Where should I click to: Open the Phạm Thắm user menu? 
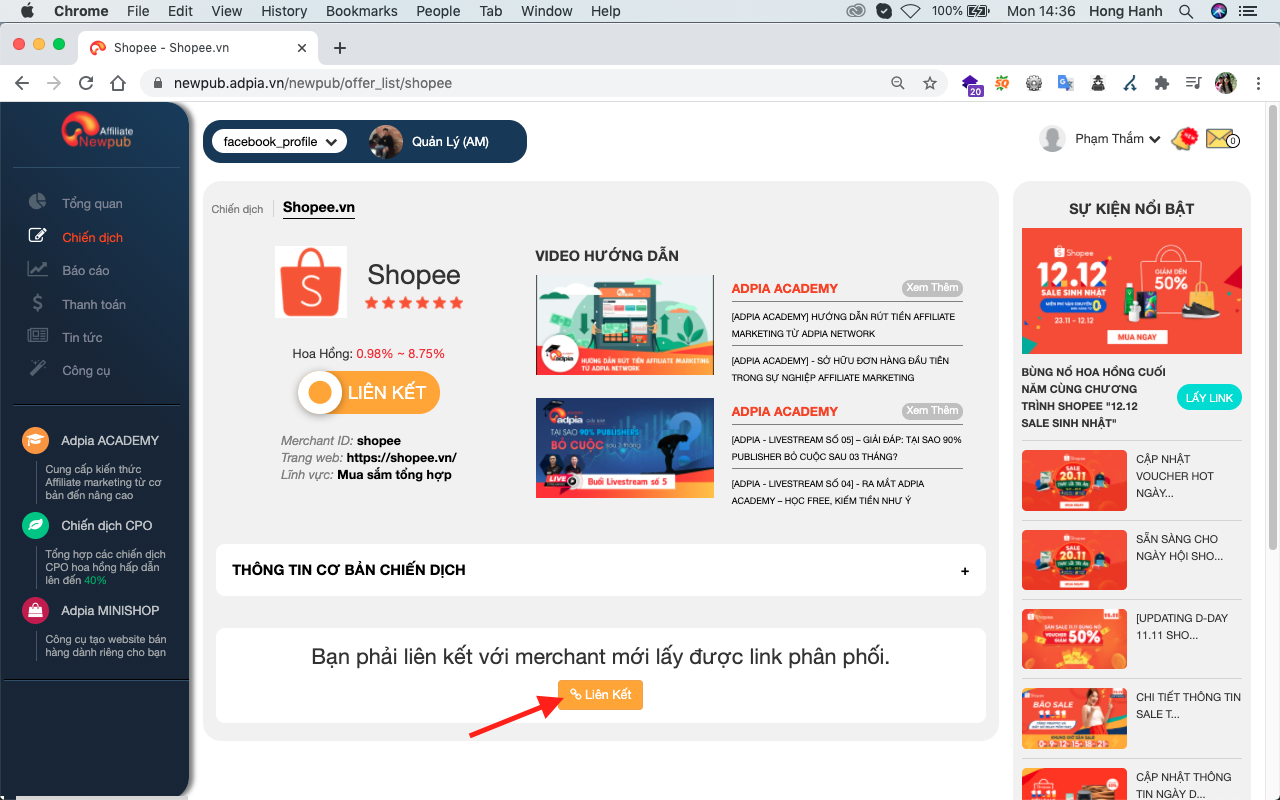pos(1116,139)
